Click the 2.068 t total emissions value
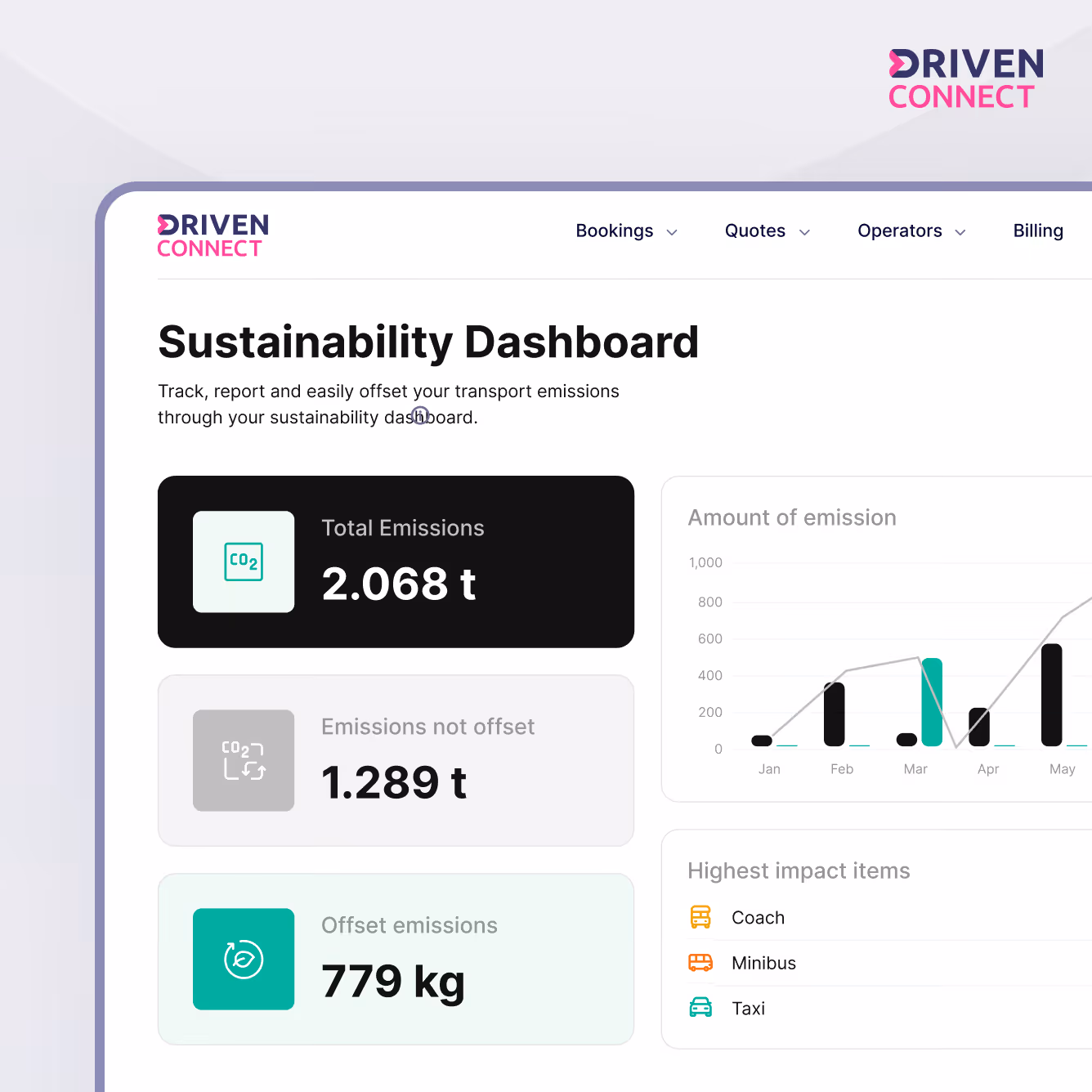Image resolution: width=1092 pixels, height=1092 pixels. (399, 584)
